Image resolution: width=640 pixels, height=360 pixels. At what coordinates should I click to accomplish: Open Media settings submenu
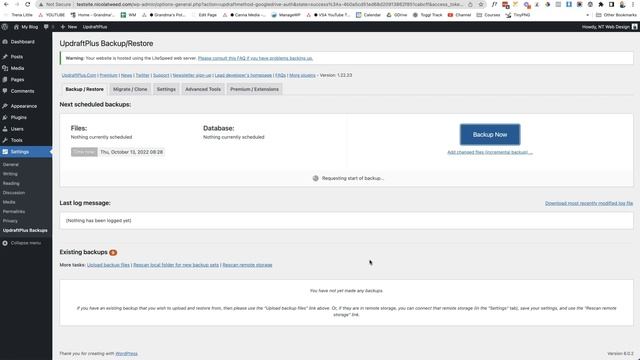(9, 202)
